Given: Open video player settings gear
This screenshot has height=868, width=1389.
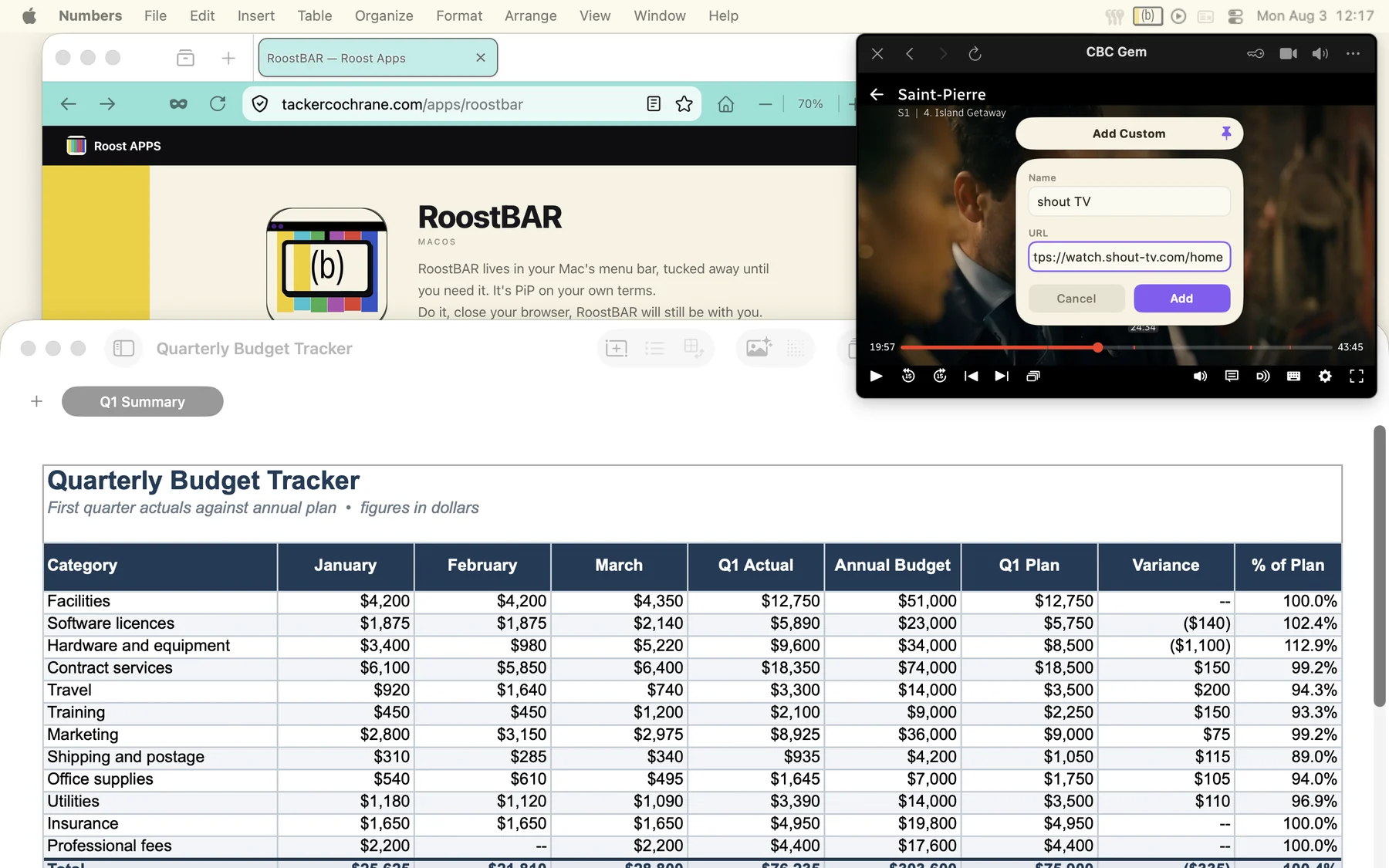Looking at the screenshot, I should (1325, 376).
